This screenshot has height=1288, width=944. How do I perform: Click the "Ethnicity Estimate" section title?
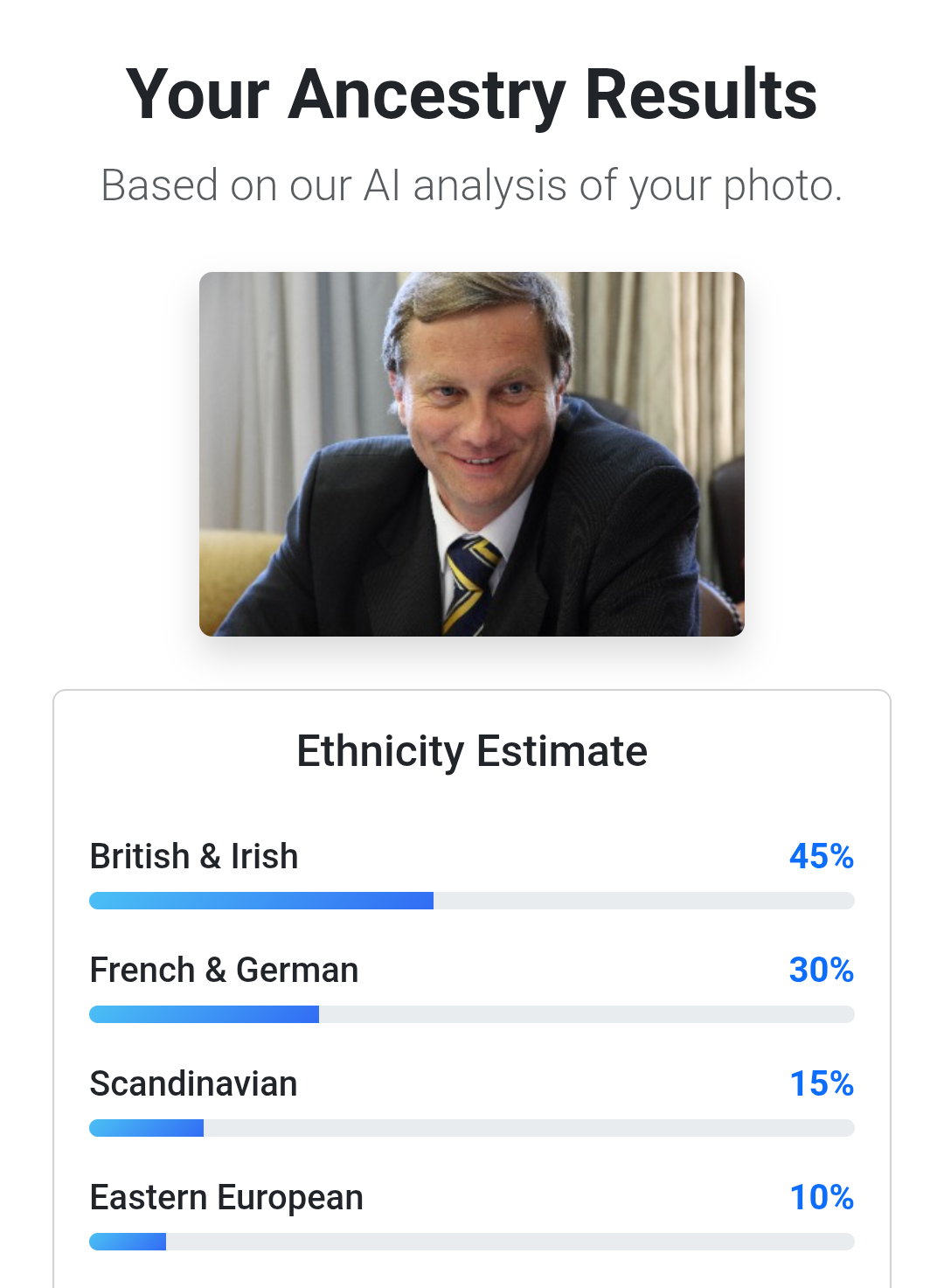(x=471, y=751)
